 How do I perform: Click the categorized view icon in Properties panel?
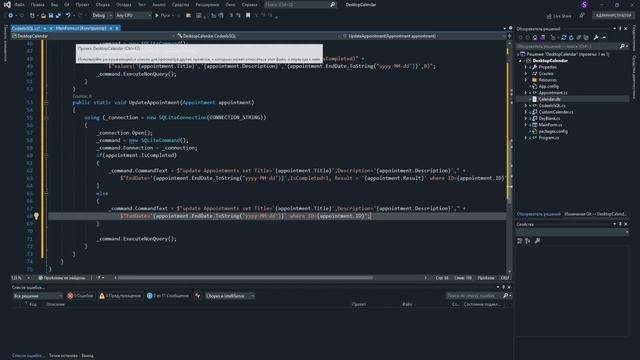pyautogui.click(x=520, y=241)
